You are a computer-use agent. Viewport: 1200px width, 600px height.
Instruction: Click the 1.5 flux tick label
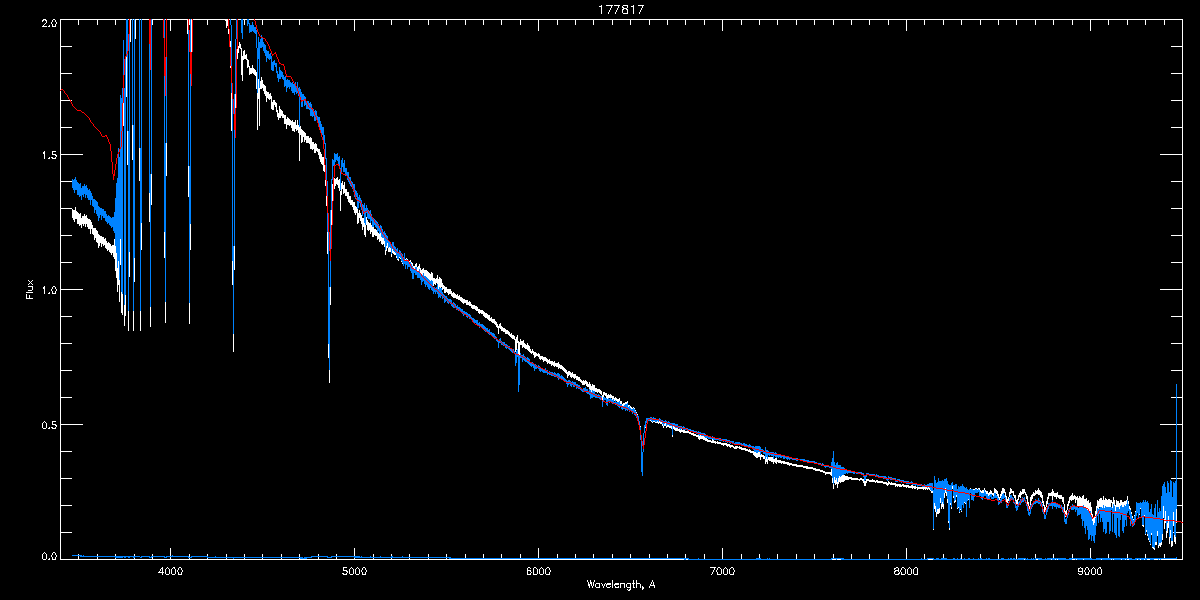point(48,155)
